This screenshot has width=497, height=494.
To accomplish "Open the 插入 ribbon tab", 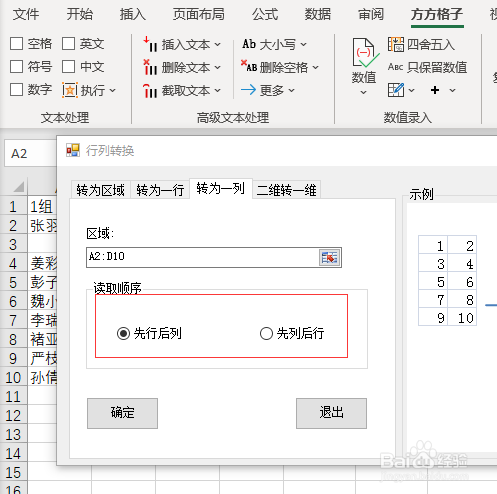I will click(x=133, y=14).
